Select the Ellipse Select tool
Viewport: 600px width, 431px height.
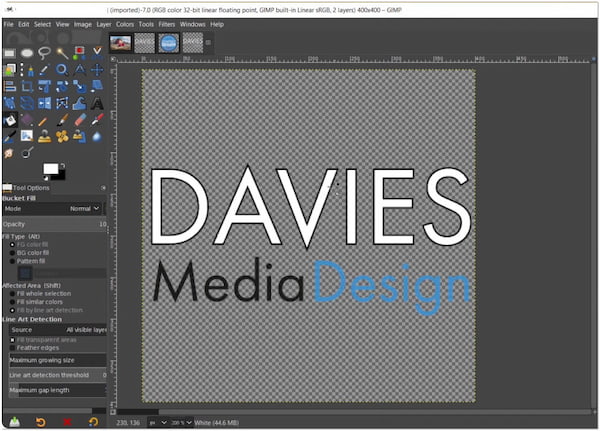[27, 53]
